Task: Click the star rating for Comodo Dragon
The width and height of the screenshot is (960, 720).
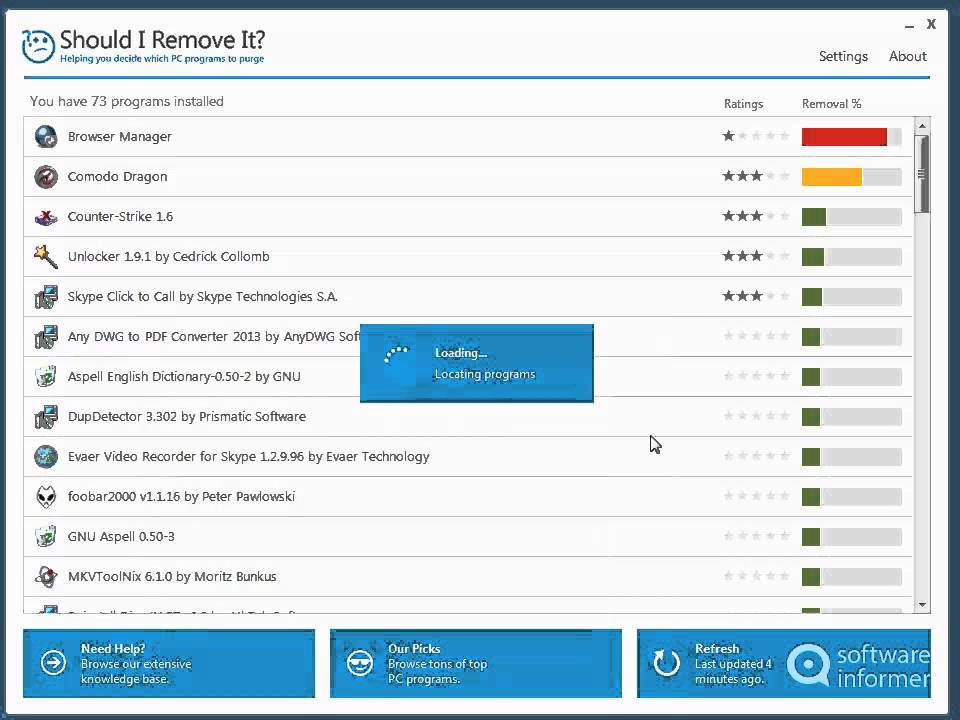Action: 756,176
